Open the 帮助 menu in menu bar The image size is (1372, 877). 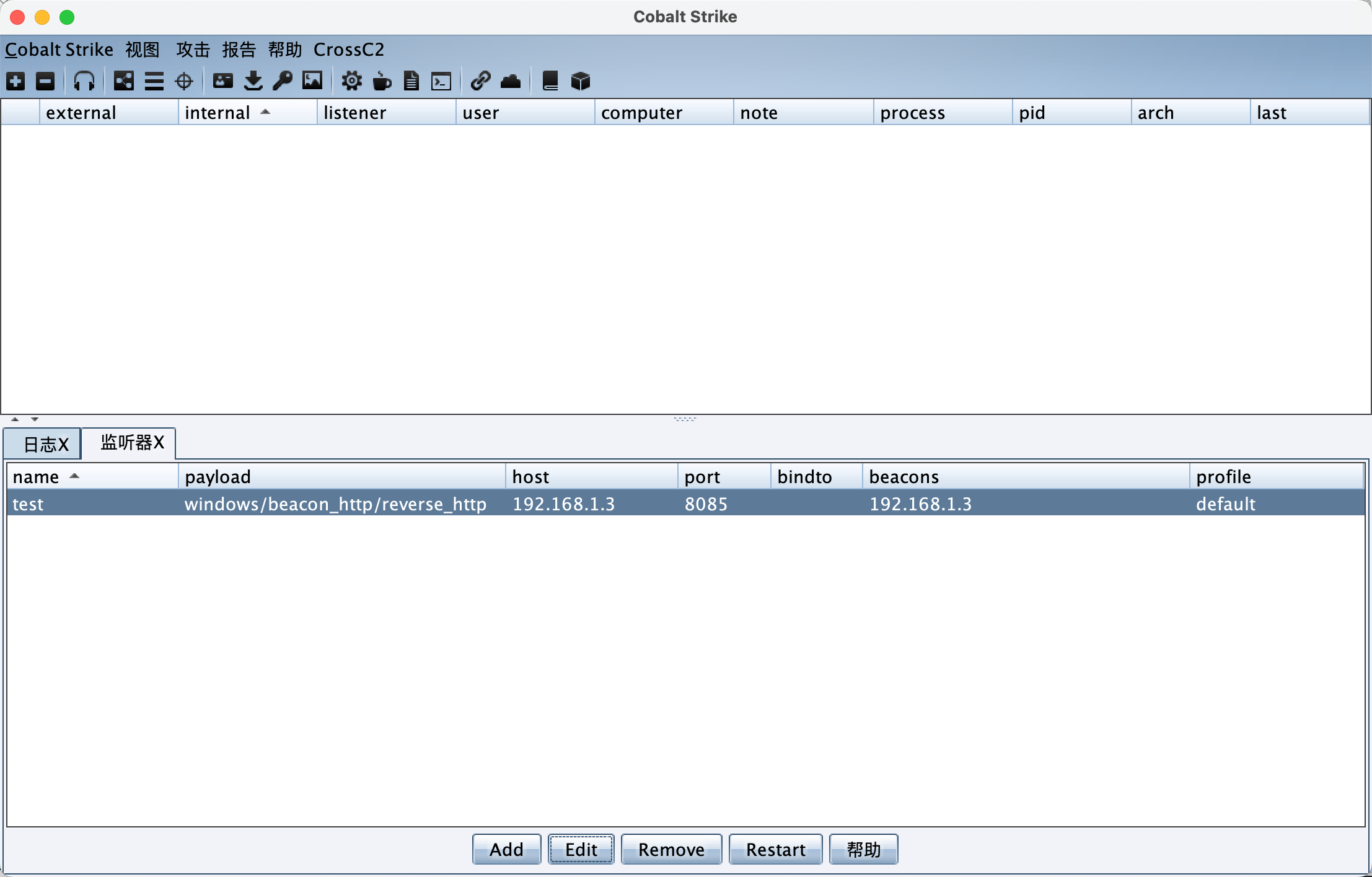pos(285,50)
